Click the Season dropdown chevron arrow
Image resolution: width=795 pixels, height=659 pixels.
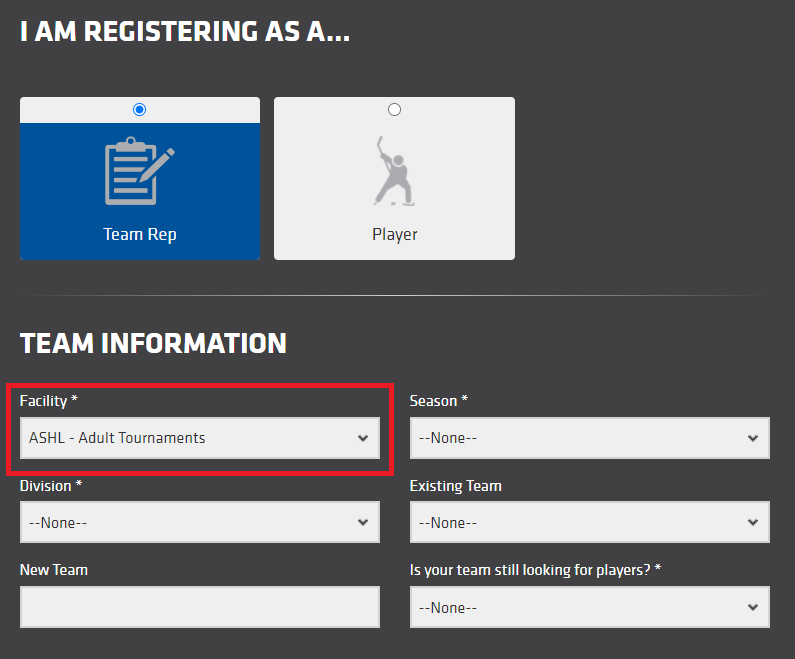coord(752,438)
